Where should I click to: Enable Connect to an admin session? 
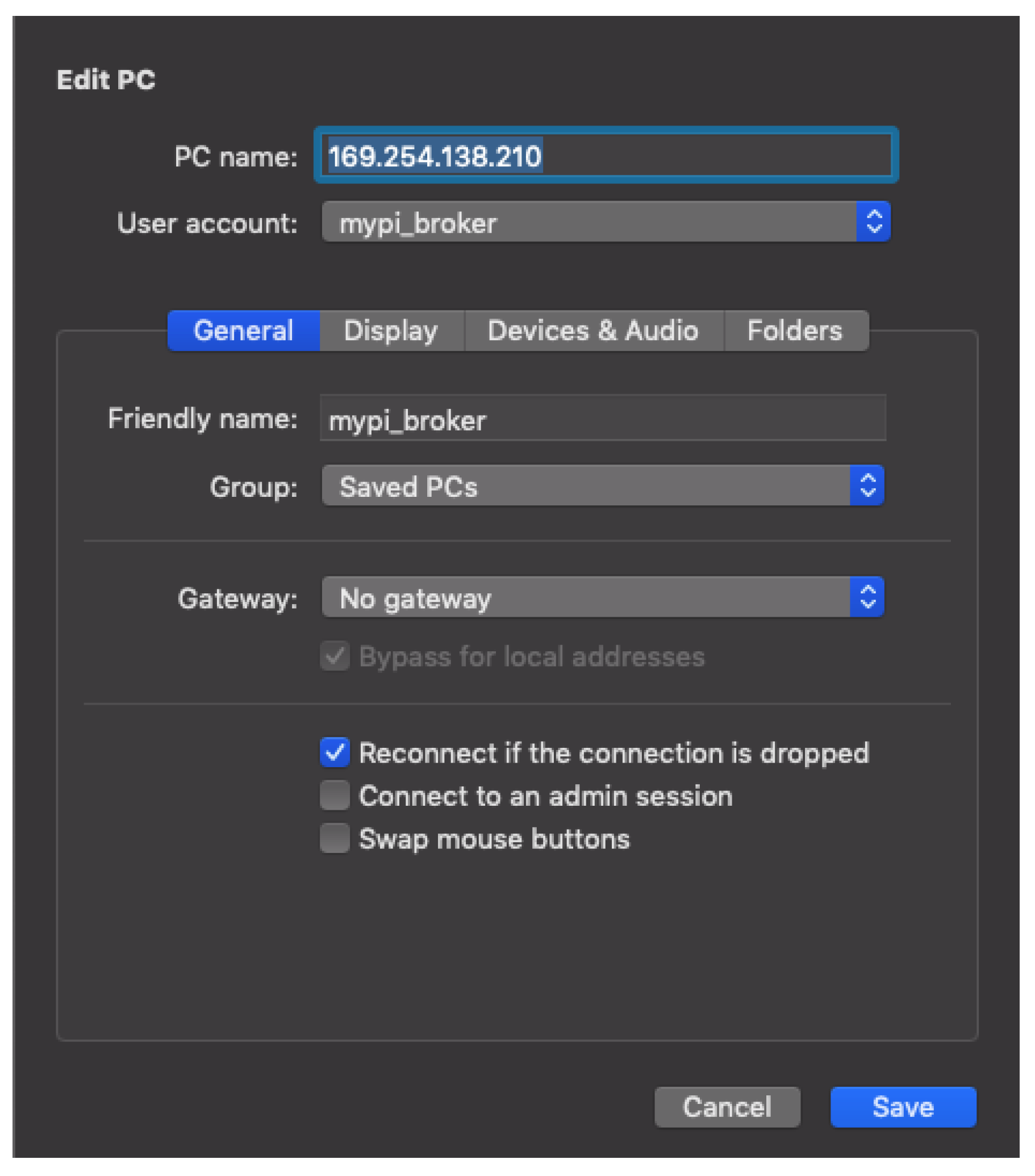(335, 795)
